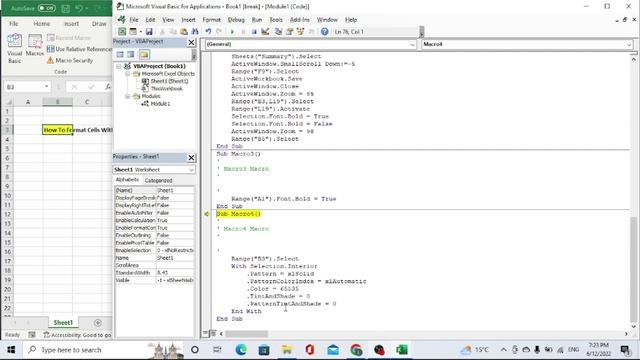The height and width of the screenshot is (360, 640).
Task: Click the Break pause icon
Action: tap(243, 31)
